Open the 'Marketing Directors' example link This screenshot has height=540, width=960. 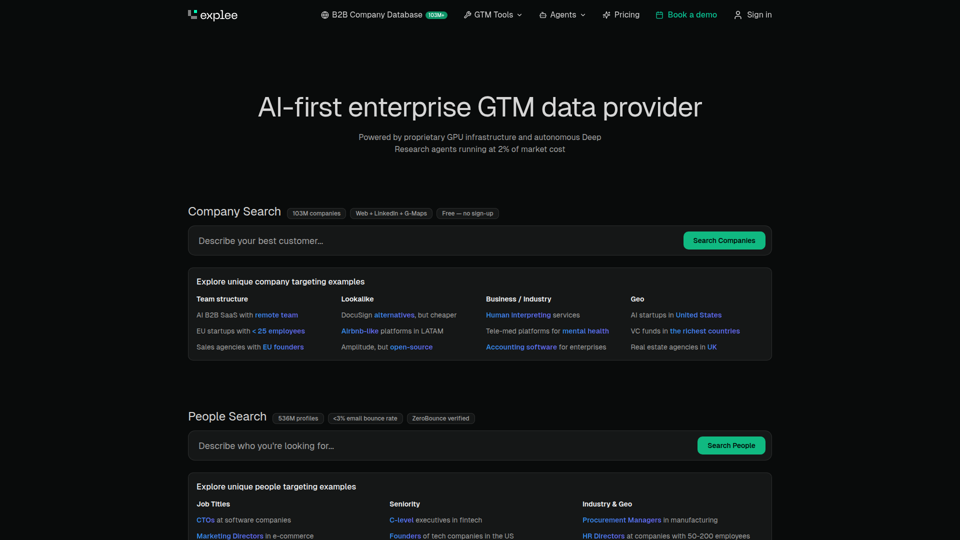point(230,536)
